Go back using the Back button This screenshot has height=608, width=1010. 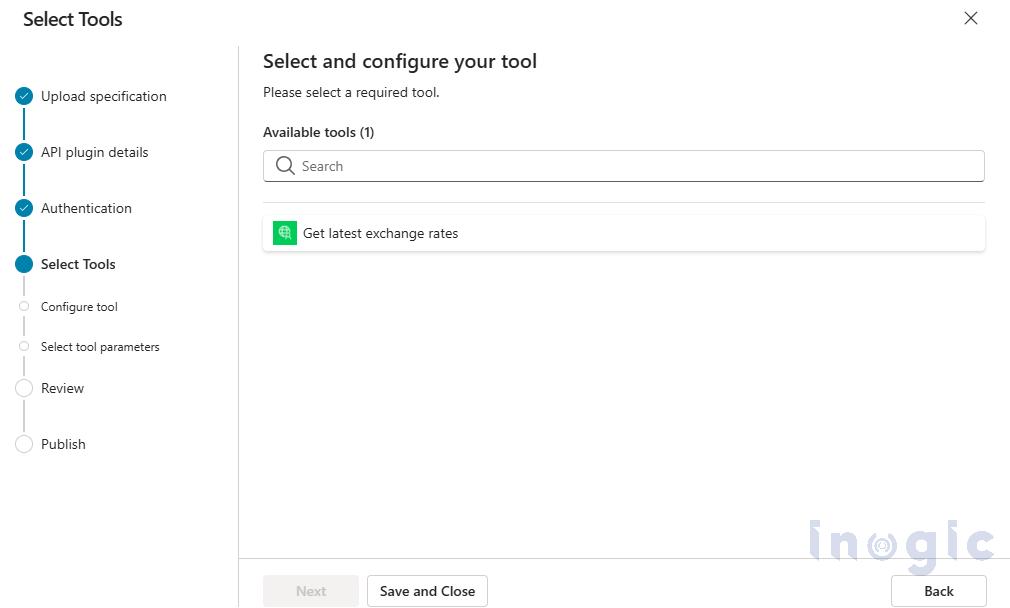[x=938, y=591]
